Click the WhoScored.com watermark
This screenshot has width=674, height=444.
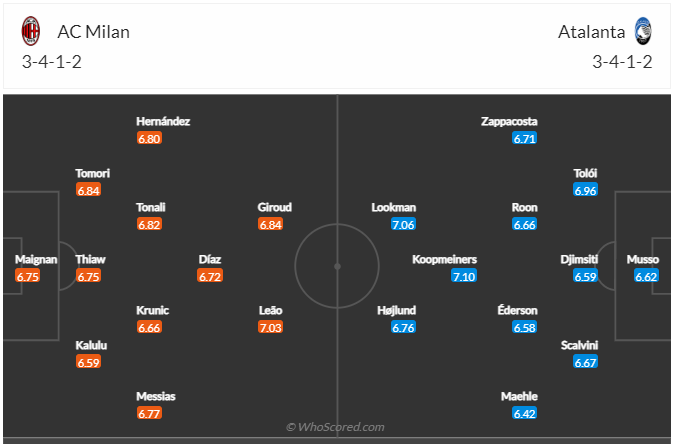point(336,427)
